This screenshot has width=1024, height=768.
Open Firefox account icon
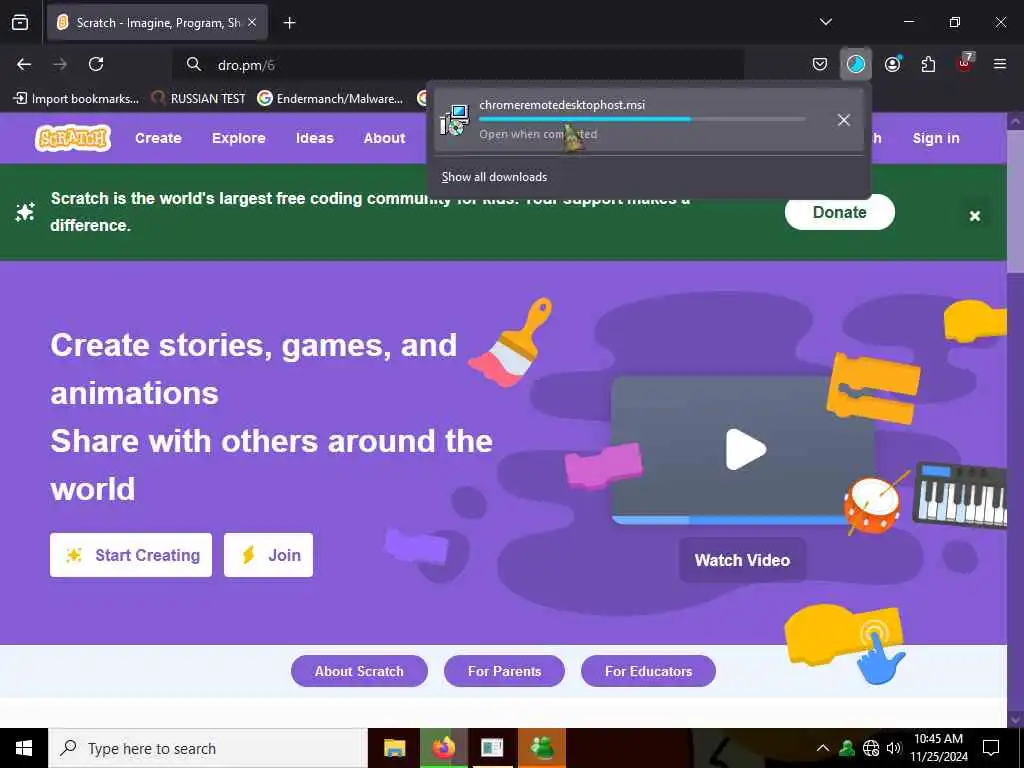coord(892,64)
